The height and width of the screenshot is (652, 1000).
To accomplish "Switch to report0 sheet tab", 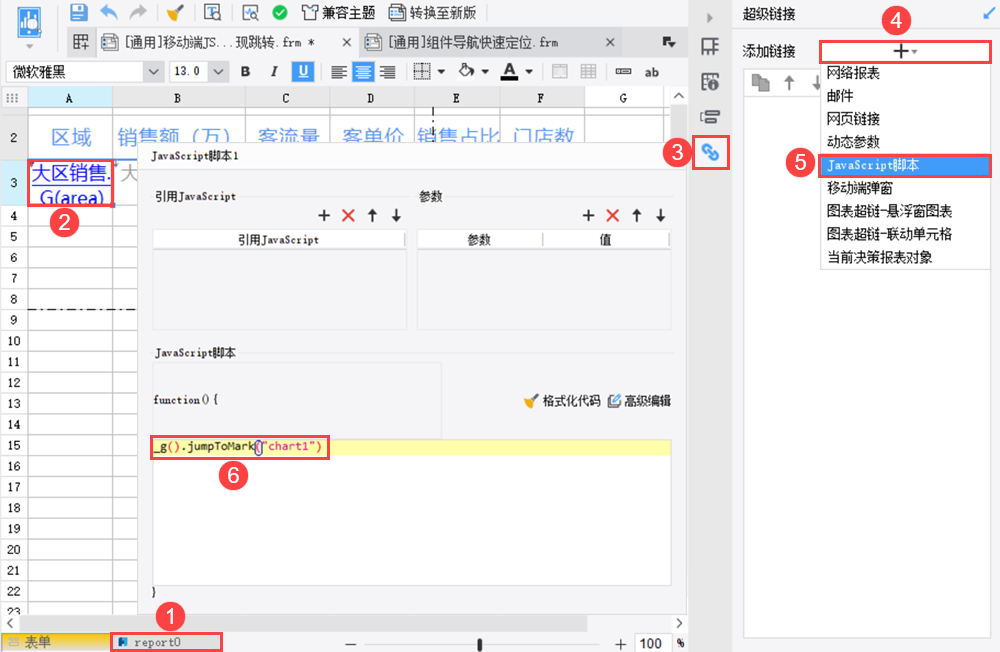I will point(166,642).
